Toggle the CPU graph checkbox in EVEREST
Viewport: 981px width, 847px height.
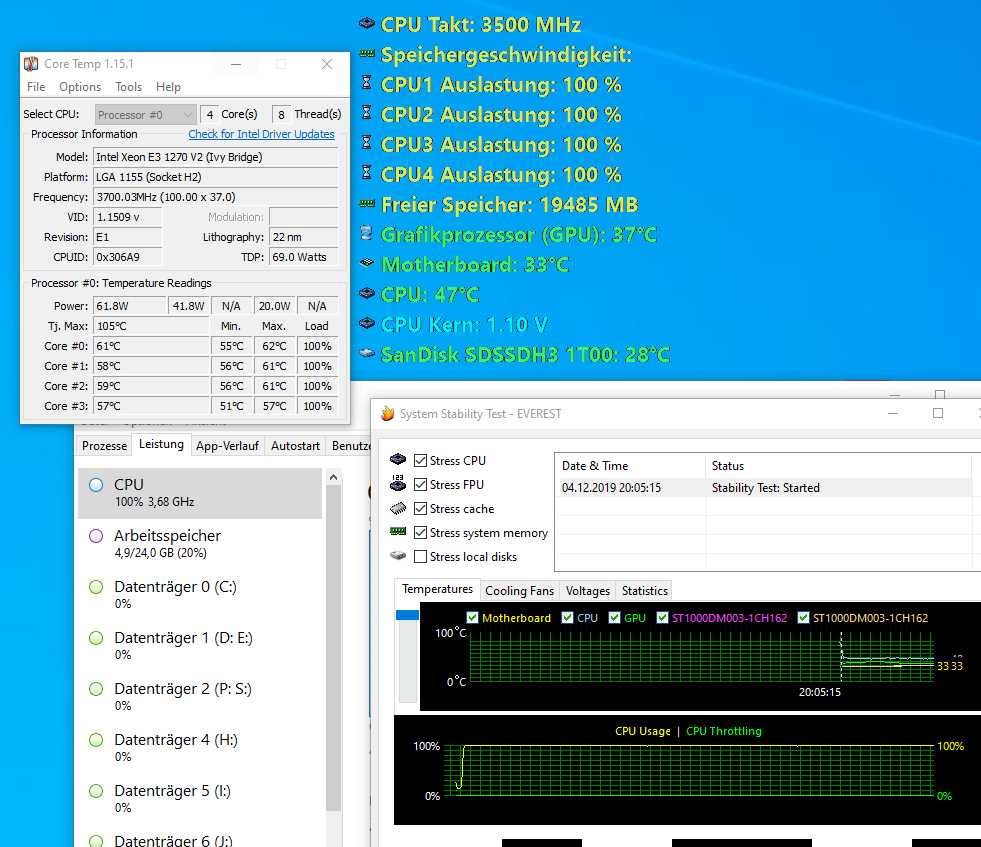pos(567,617)
